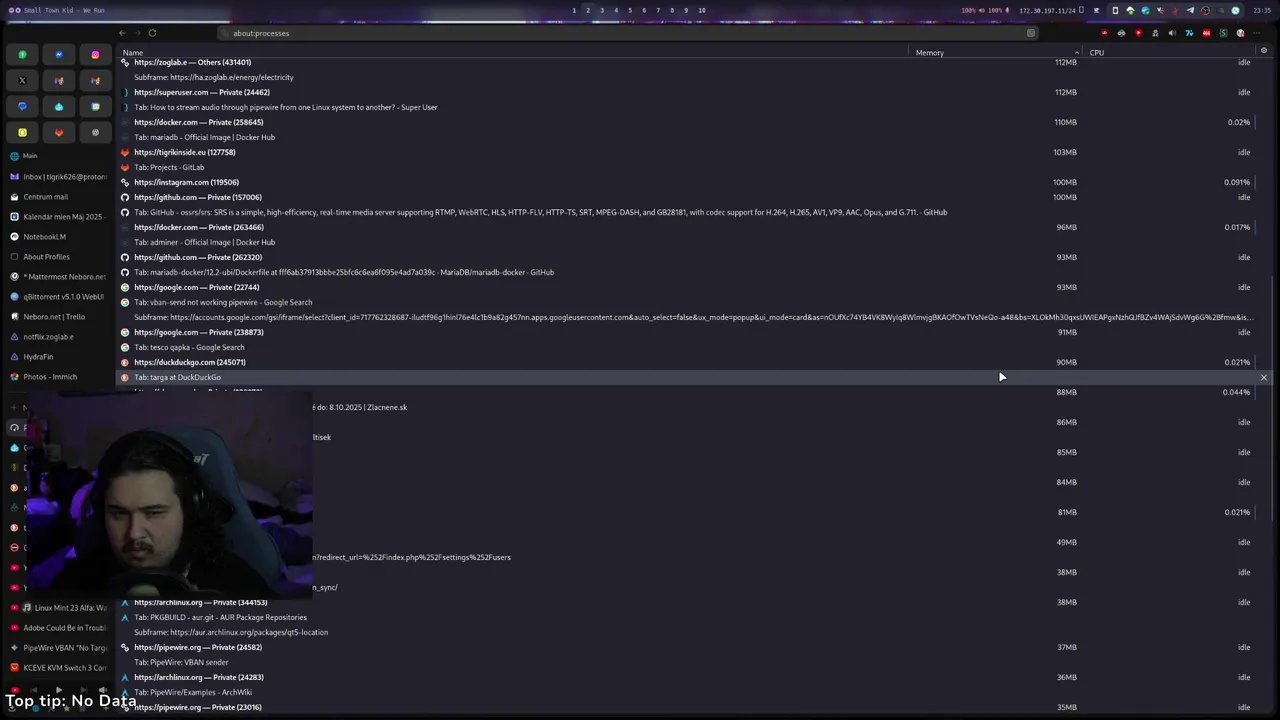Open the process table column settings gear
The height and width of the screenshot is (720, 1280).
(x=1264, y=51)
